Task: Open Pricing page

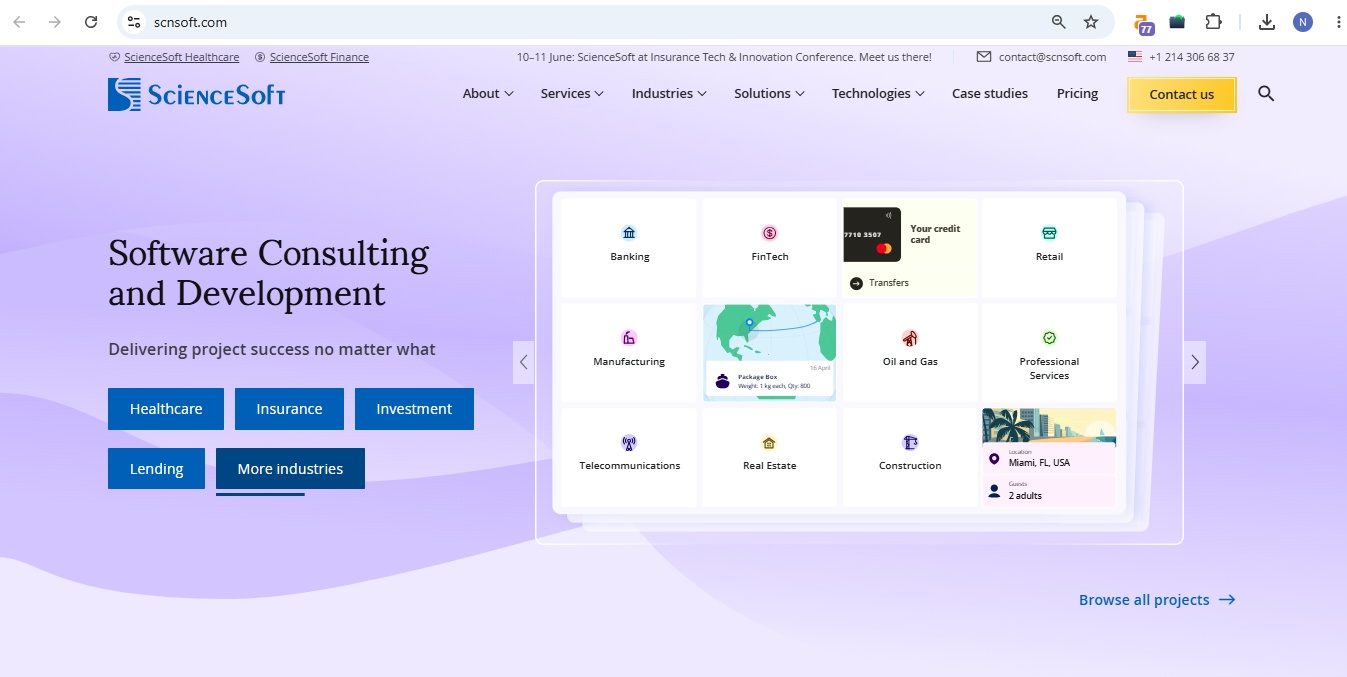Action: point(1077,94)
